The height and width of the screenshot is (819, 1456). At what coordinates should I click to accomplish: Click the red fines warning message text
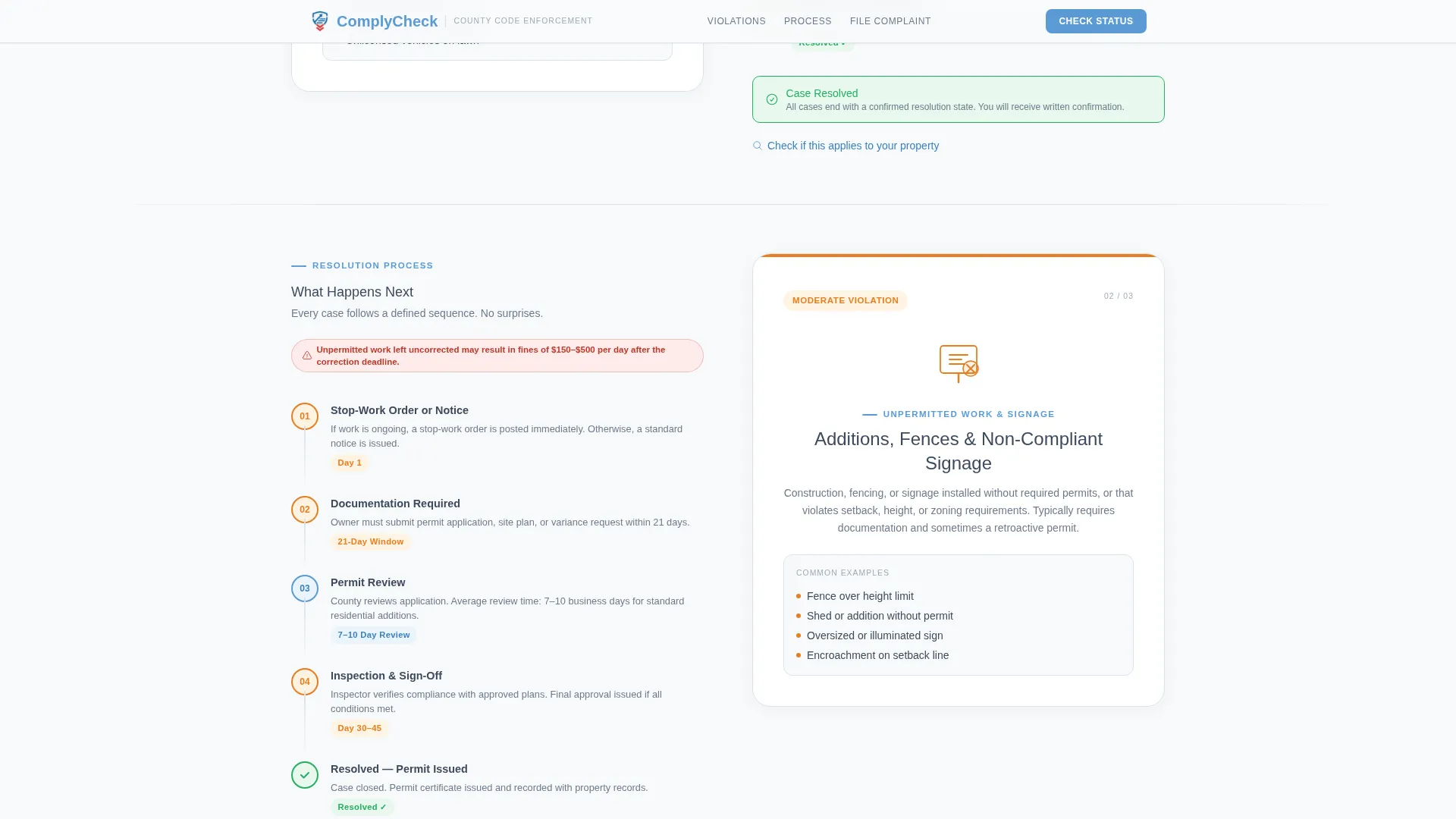tap(491, 356)
